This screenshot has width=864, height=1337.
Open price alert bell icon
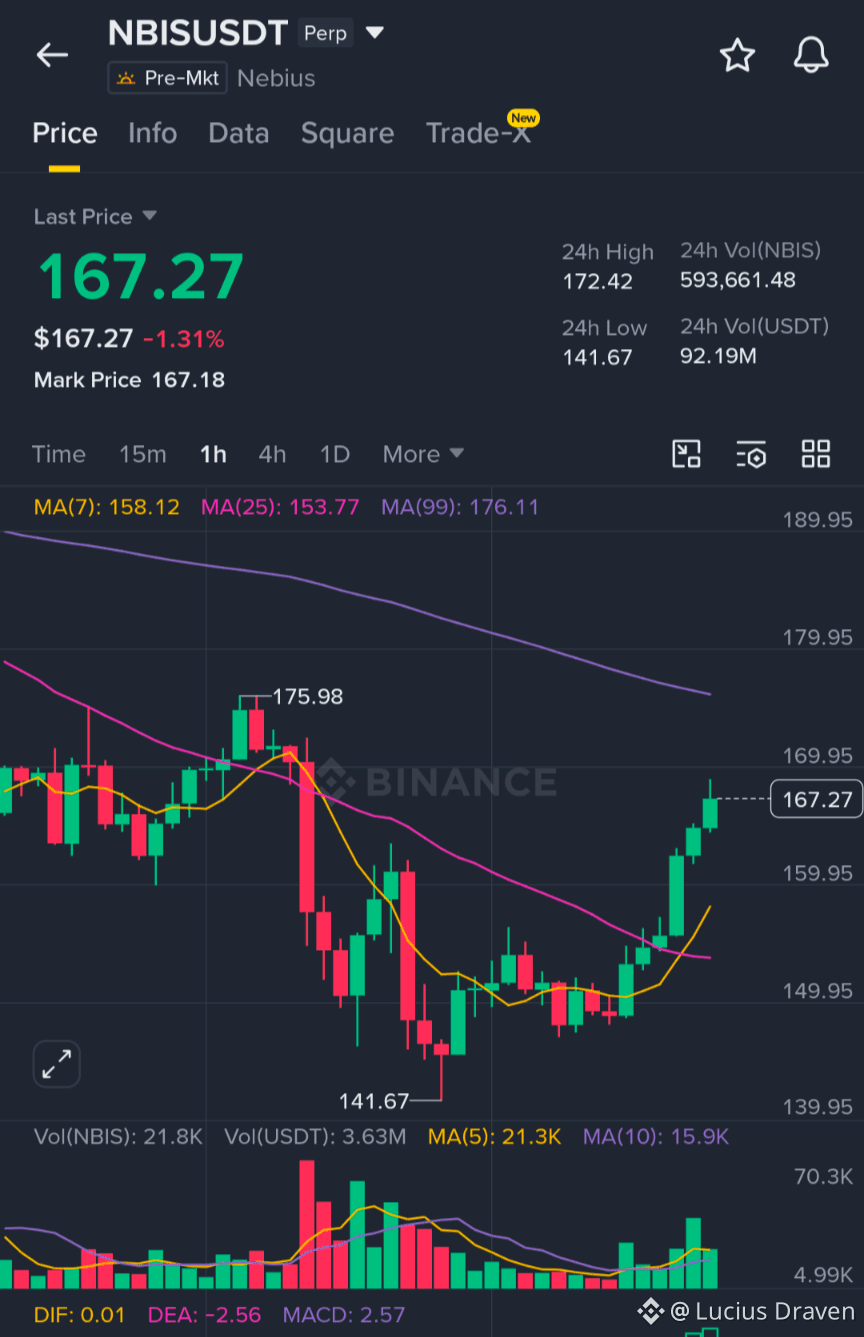812,55
